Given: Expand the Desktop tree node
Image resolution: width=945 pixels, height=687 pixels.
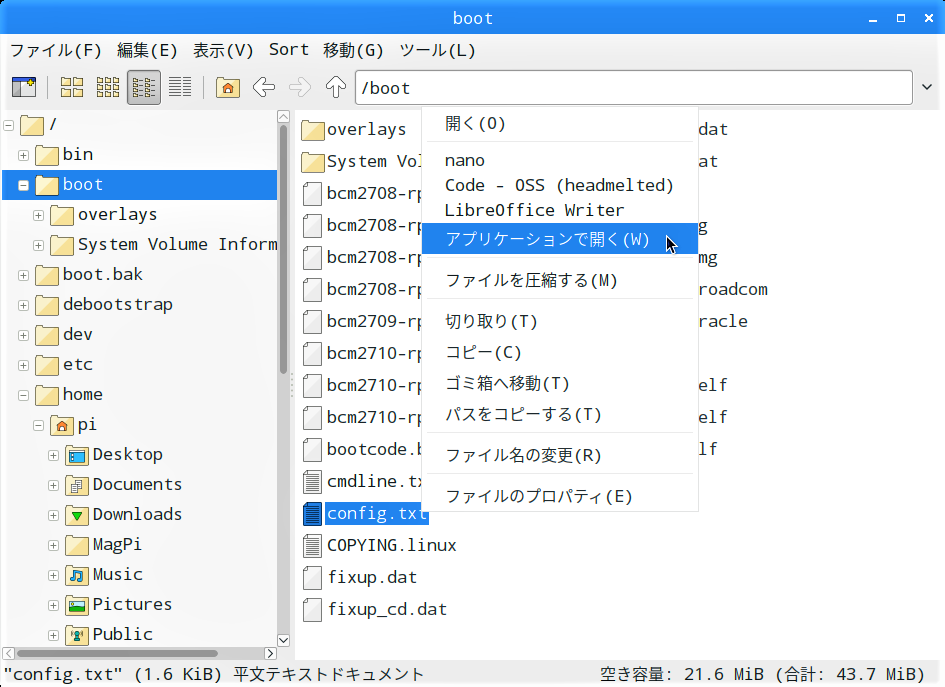Looking at the screenshot, I should pos(54,456).
